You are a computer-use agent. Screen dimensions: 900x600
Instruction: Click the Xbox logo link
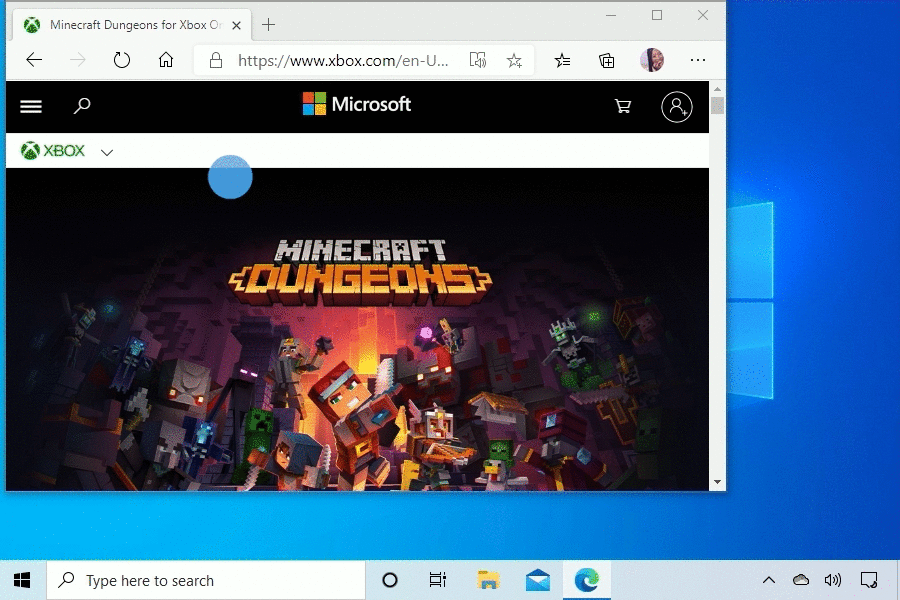(x=54, y=151)
